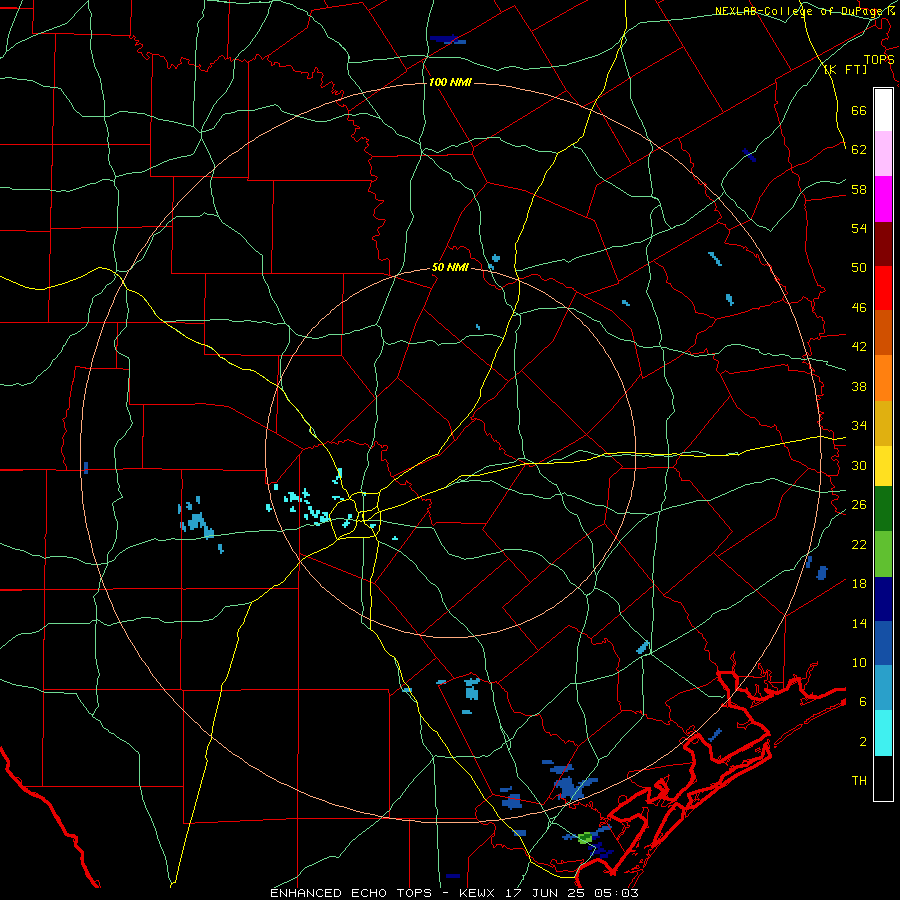Image resolution: width=900 pixels, height=900 pixels.
Task: Click the light green legend swatch
Action: [883, 554]
